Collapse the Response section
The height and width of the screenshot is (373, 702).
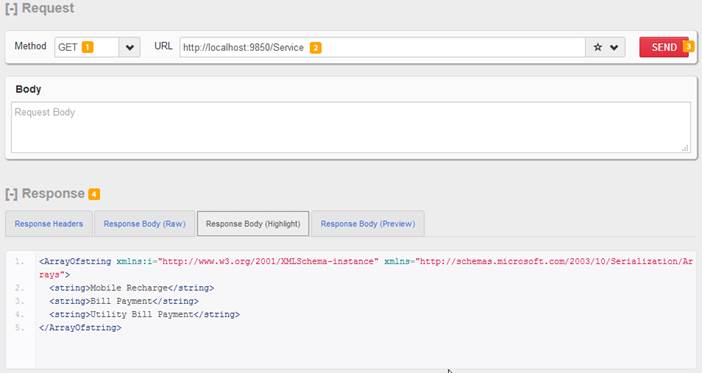click(11, 194)
